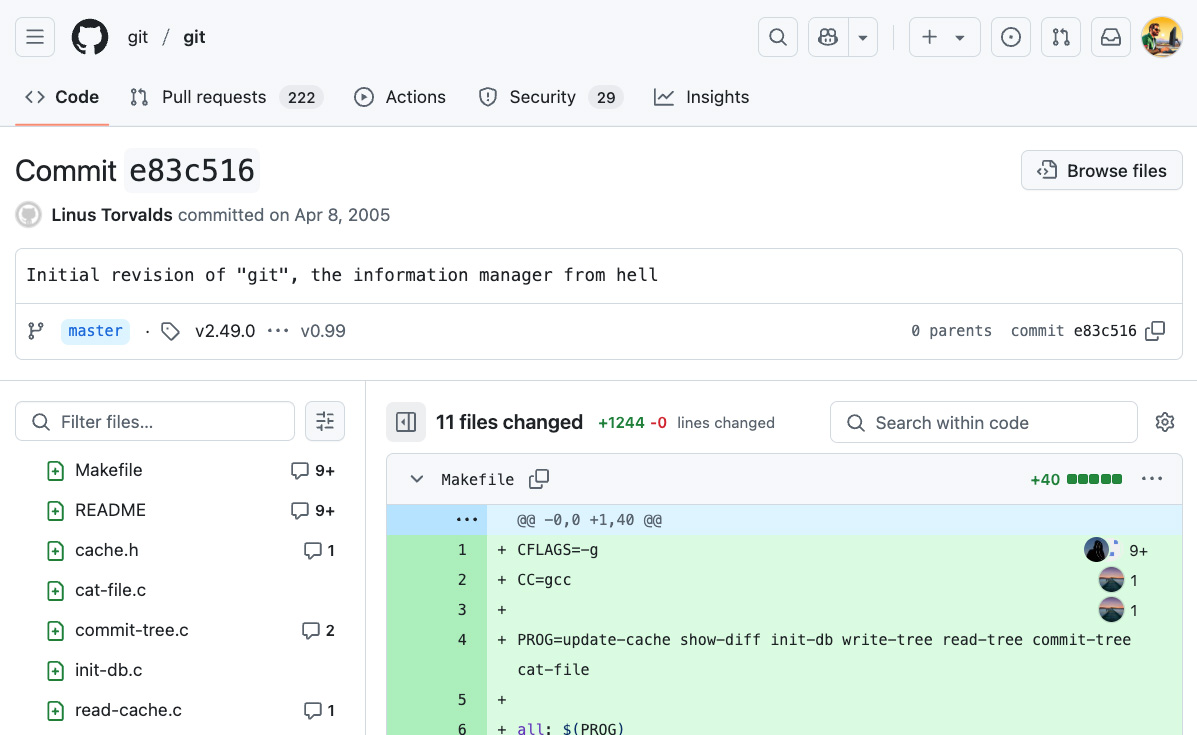Open user profile avatar menu
1197x735 pixels.
(1161, 37)
